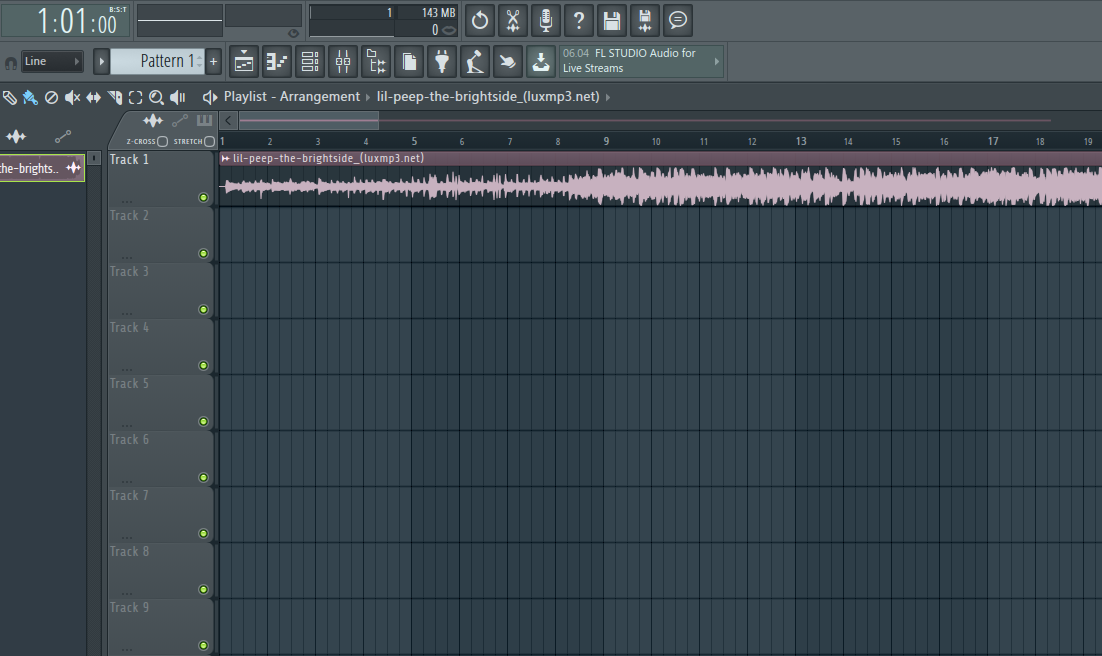Mute Track 7 using its green light
1102x656 pixels.
tap(204, 534)
